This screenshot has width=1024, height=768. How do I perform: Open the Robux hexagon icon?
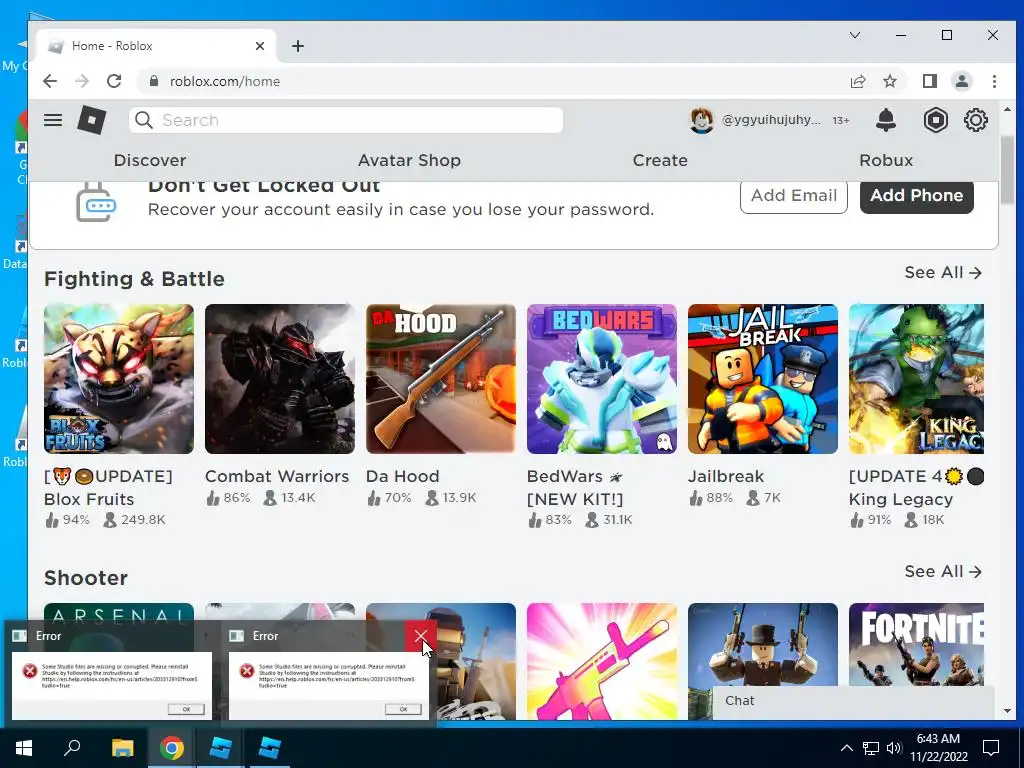[x=935, y=120]
